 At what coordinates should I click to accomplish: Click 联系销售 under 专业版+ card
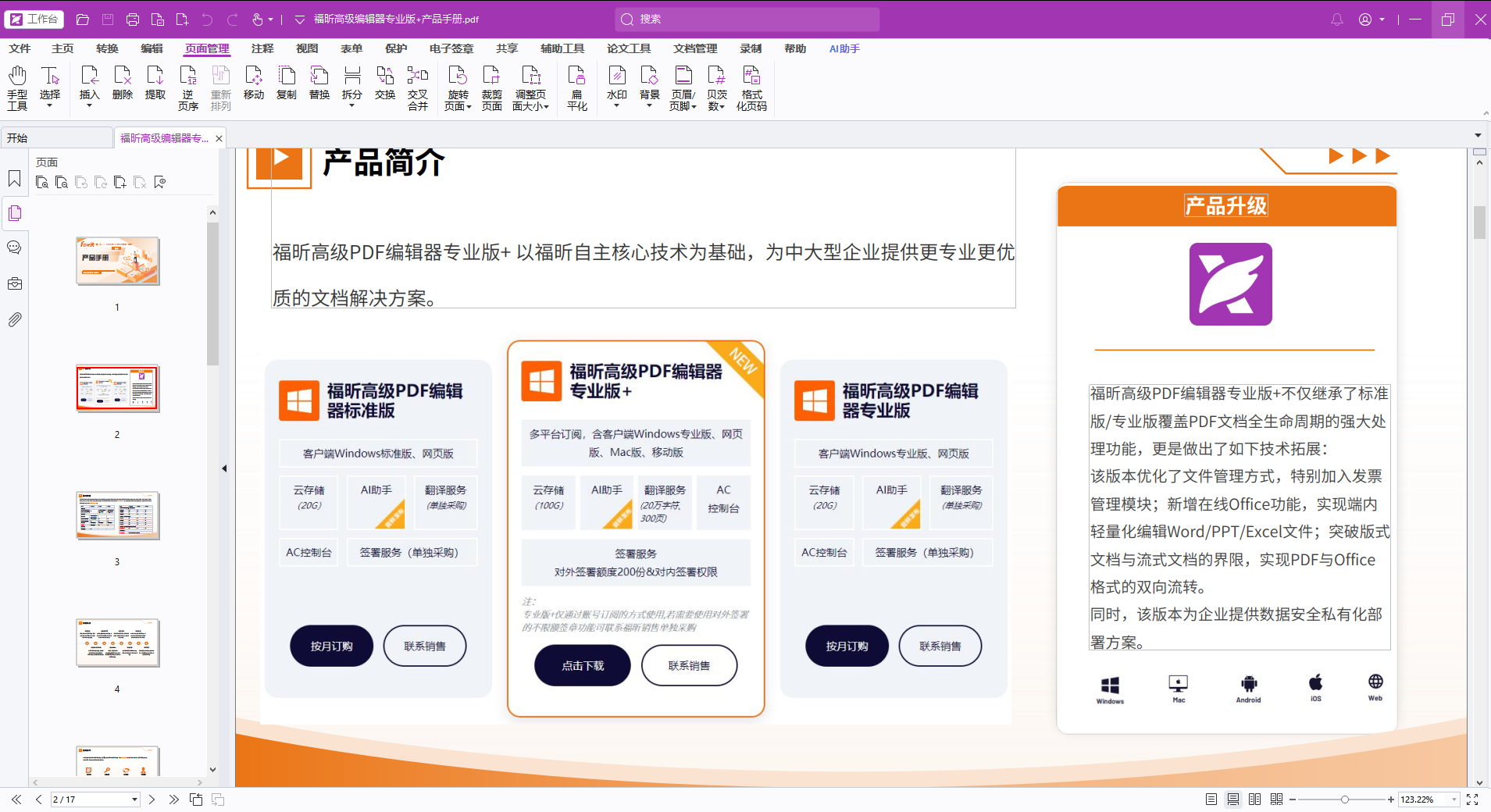point(689,666)
